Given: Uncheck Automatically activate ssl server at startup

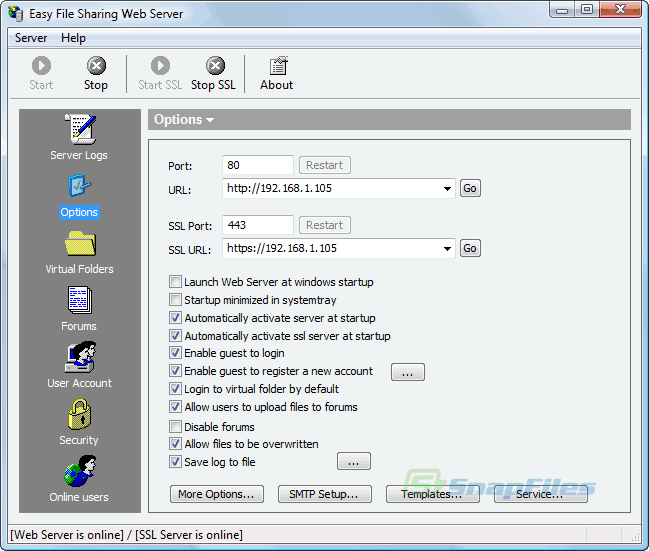Looking at the screenshot, I should [175, 336].
